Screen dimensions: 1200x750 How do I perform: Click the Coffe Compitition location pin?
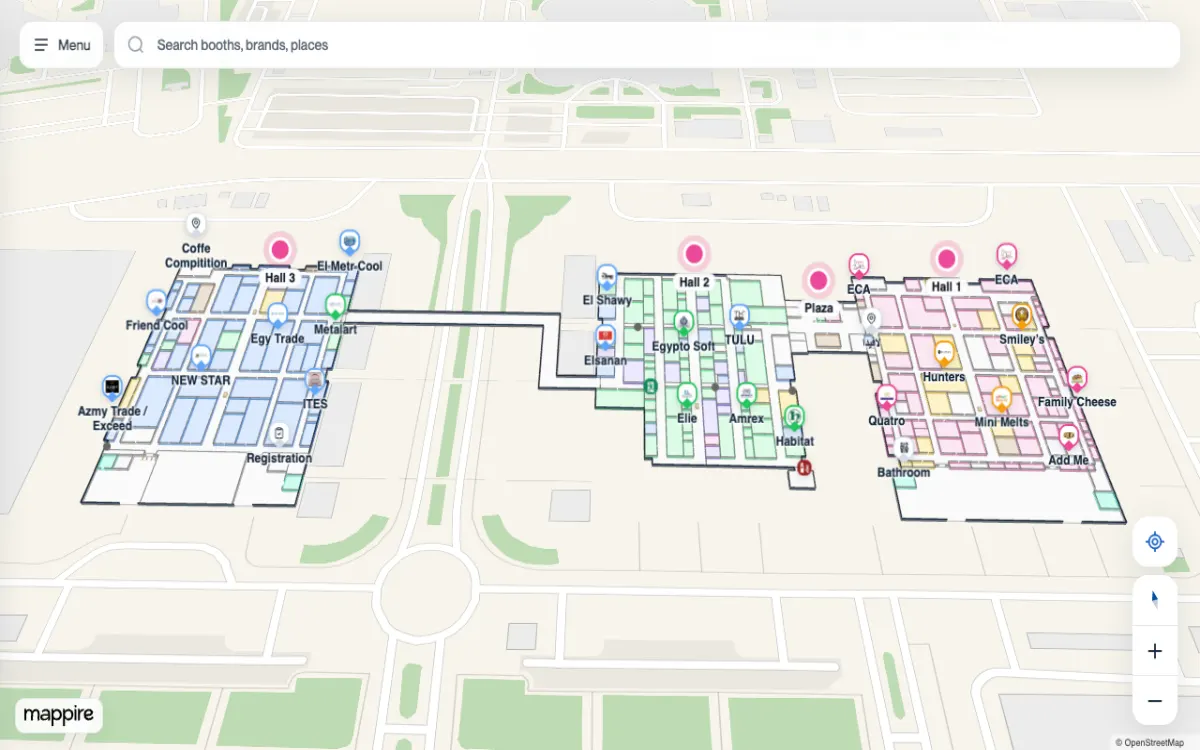click(x=196, y=224)
